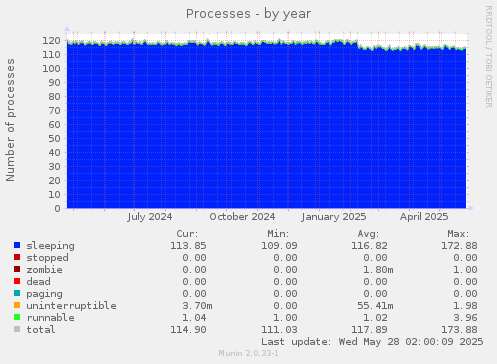Click uninterruptible maximum value 1.98
Screen dimensions: 497x364
(465, 306)
